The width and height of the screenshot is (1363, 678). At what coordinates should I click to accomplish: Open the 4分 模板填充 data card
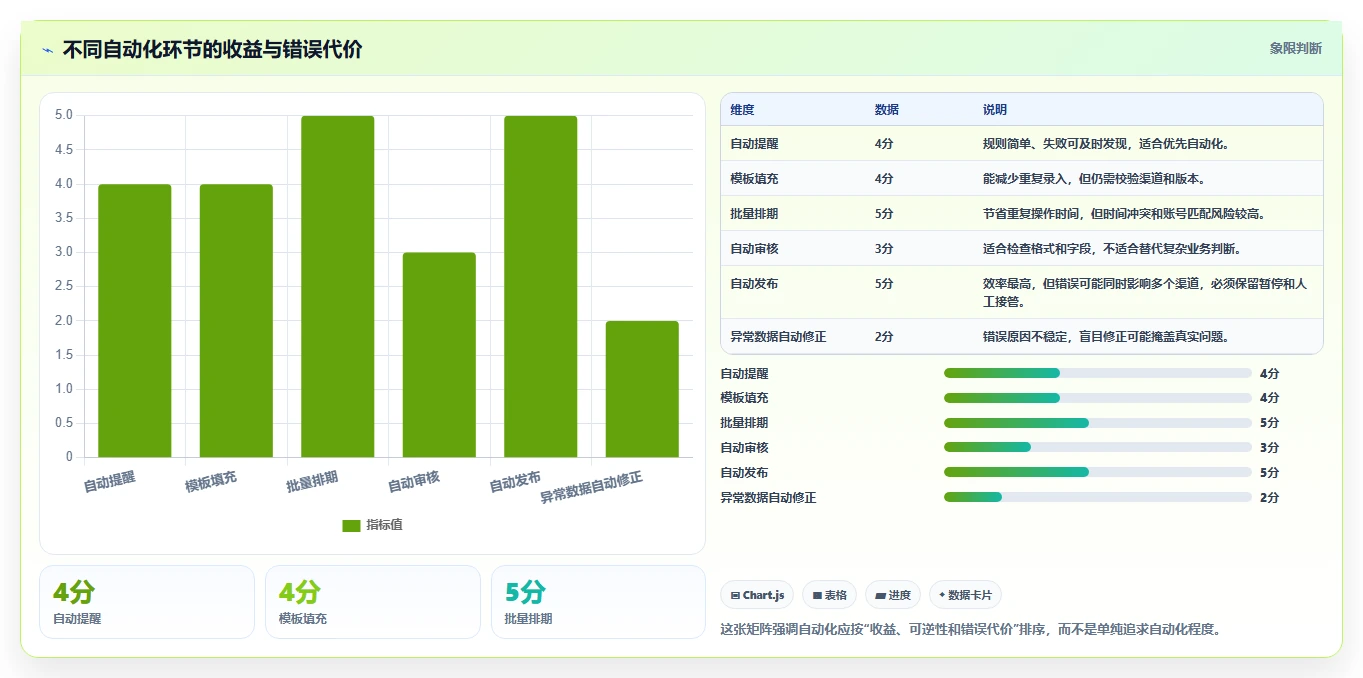(x=373, y=602)
